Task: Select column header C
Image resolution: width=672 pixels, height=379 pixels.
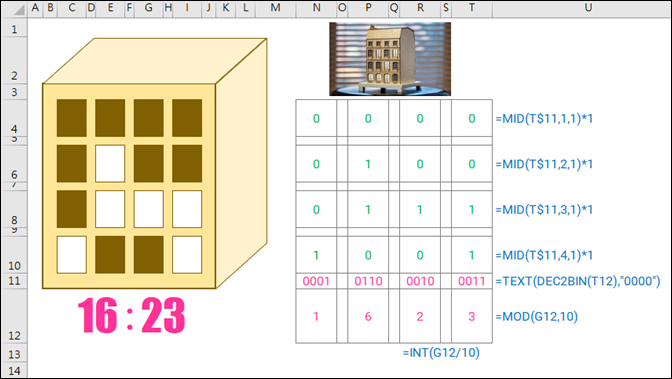Action: [72, 8]
